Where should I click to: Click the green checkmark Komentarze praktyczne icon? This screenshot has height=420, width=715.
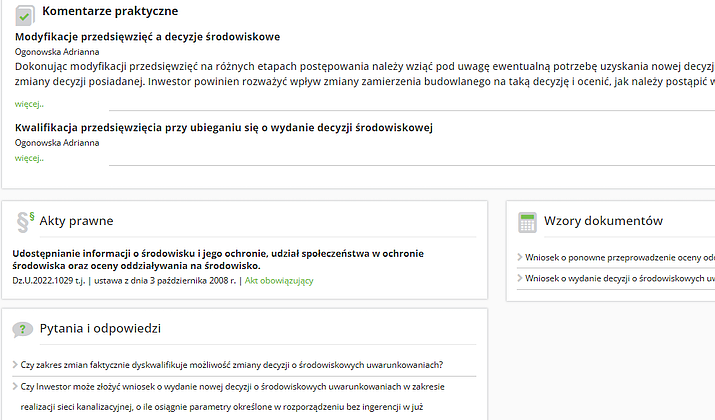click(24, 15)
